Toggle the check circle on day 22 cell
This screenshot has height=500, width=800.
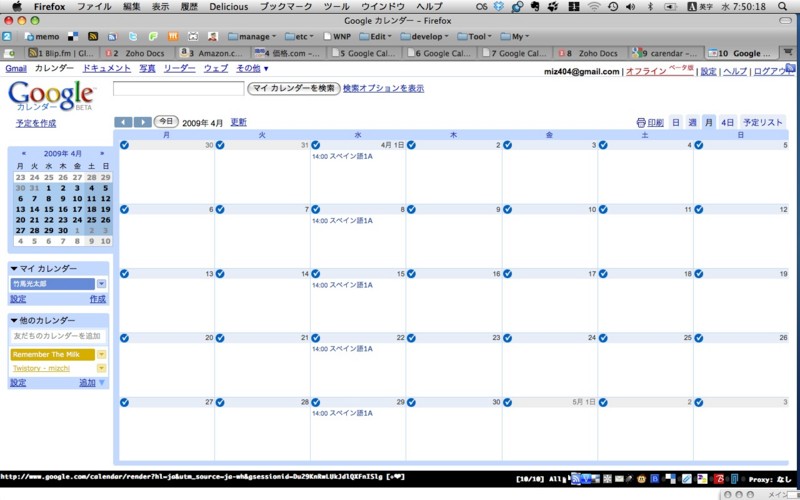click(x=315, y=338)
